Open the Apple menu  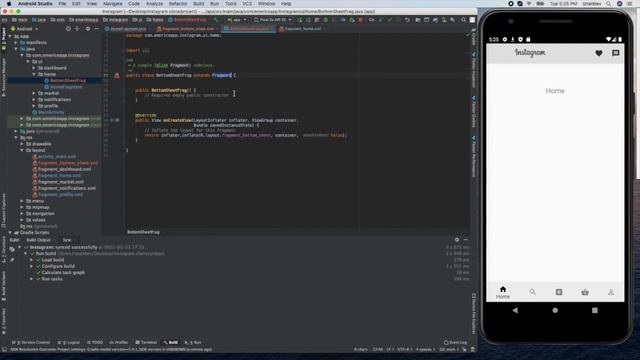pos(9,4)
